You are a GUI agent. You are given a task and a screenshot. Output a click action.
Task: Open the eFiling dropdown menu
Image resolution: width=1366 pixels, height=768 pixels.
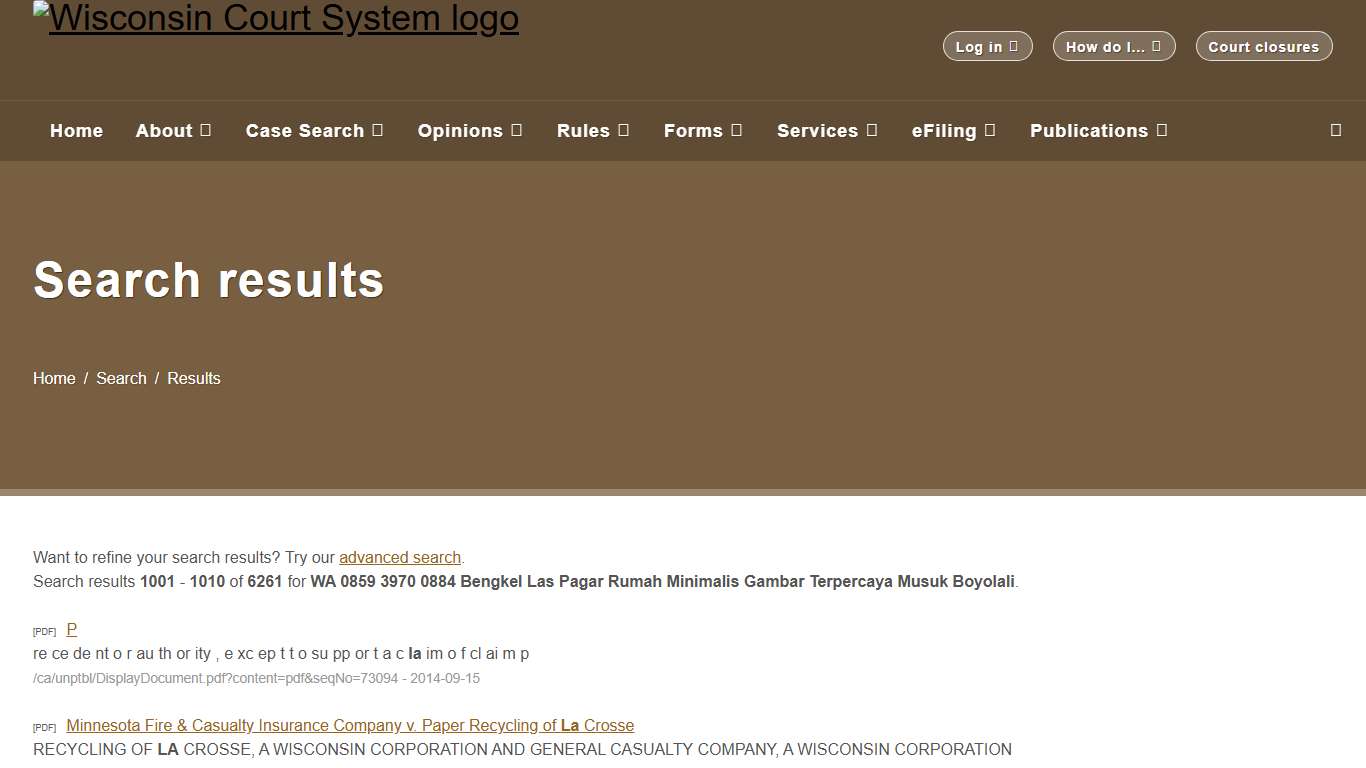(991, 130)
